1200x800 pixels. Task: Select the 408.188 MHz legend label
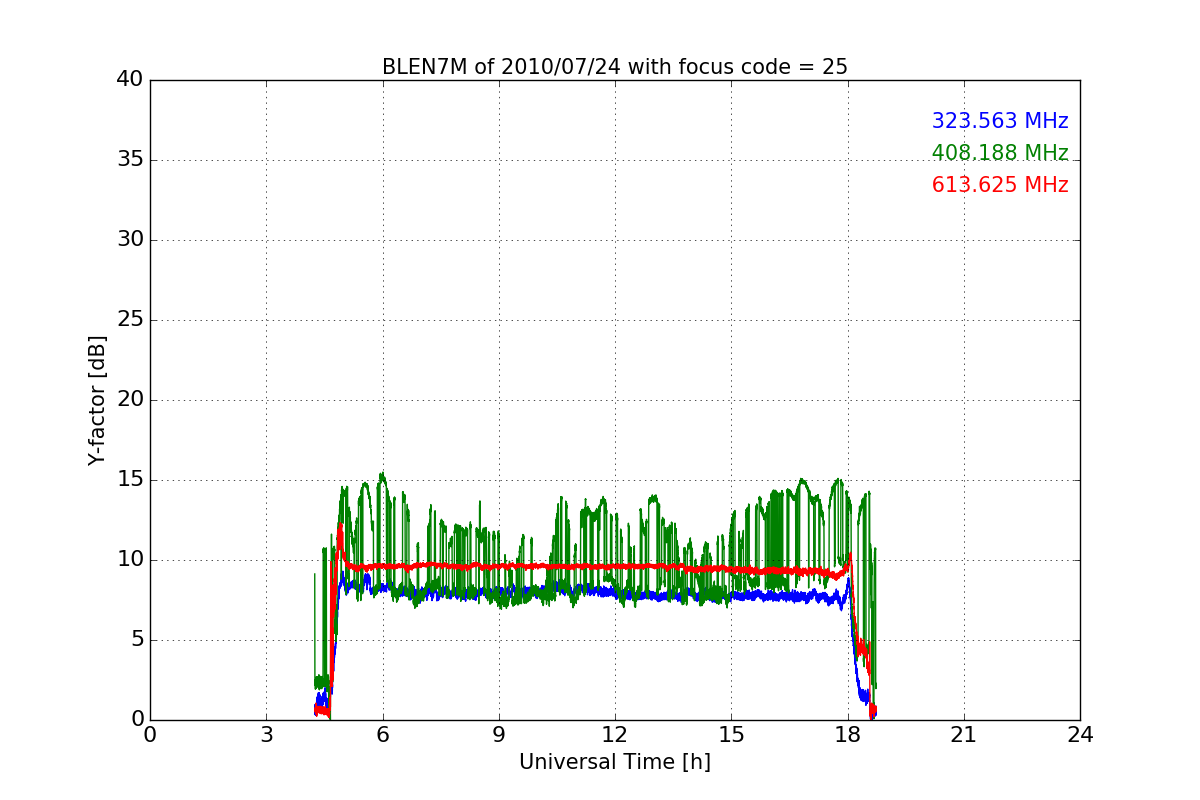pos(1000,153)
